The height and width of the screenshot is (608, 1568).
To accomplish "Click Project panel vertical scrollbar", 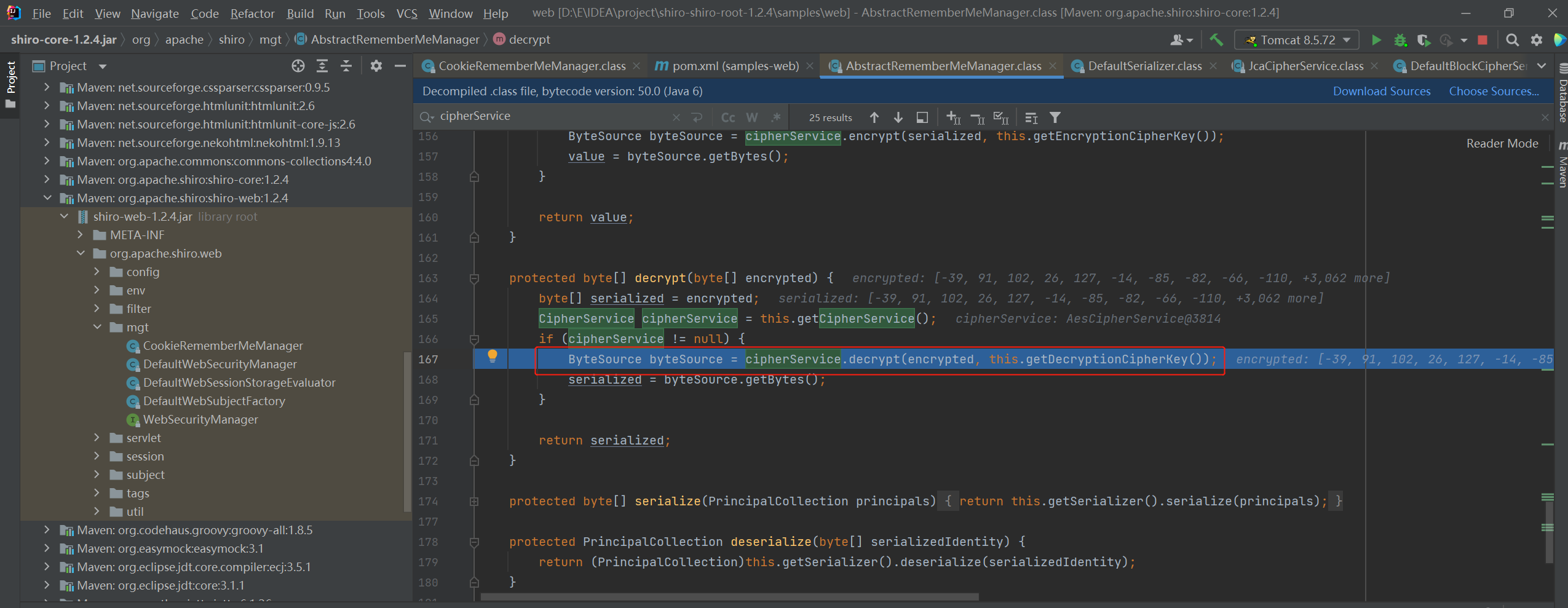I will 406,432.
